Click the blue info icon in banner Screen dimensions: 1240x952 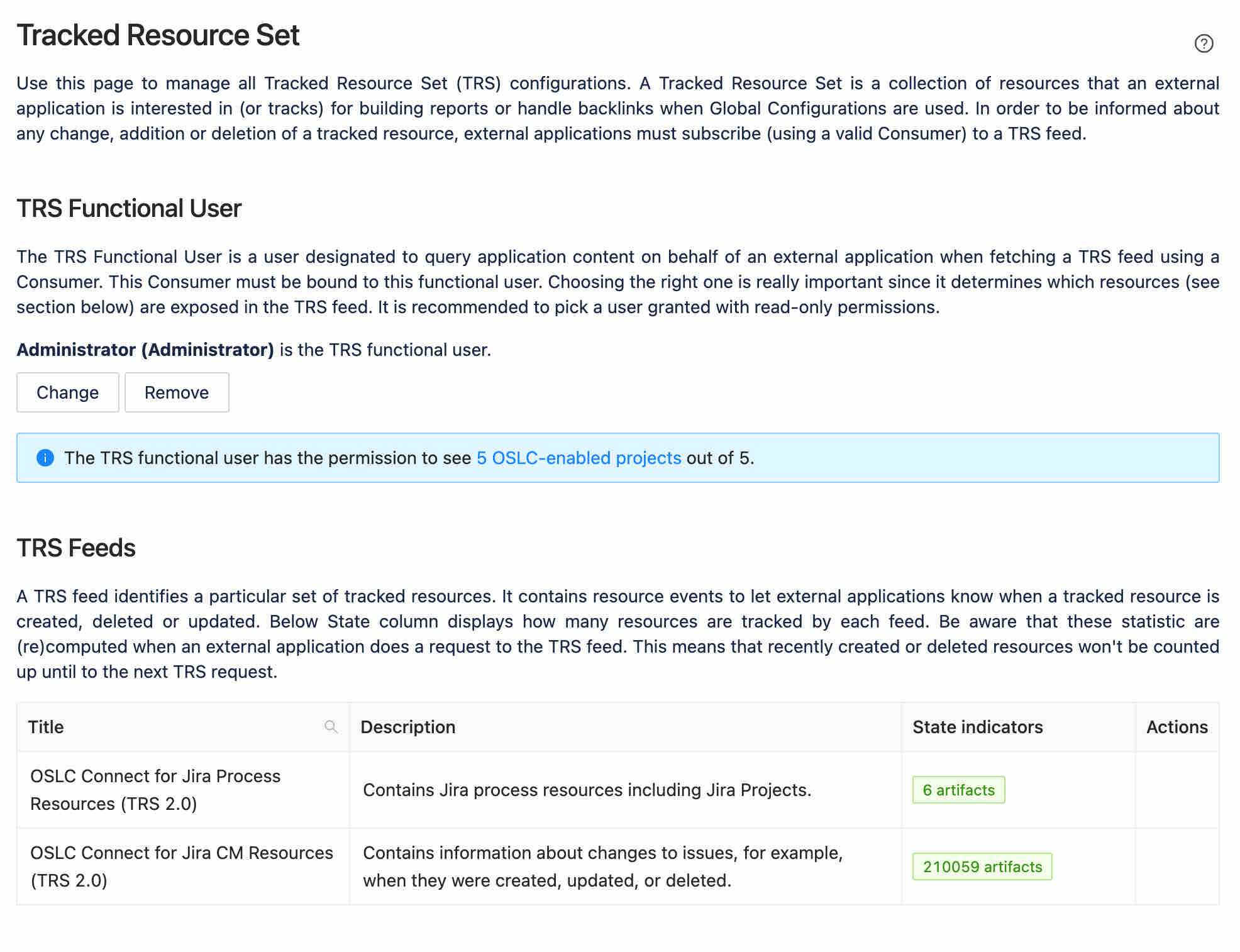45,458
